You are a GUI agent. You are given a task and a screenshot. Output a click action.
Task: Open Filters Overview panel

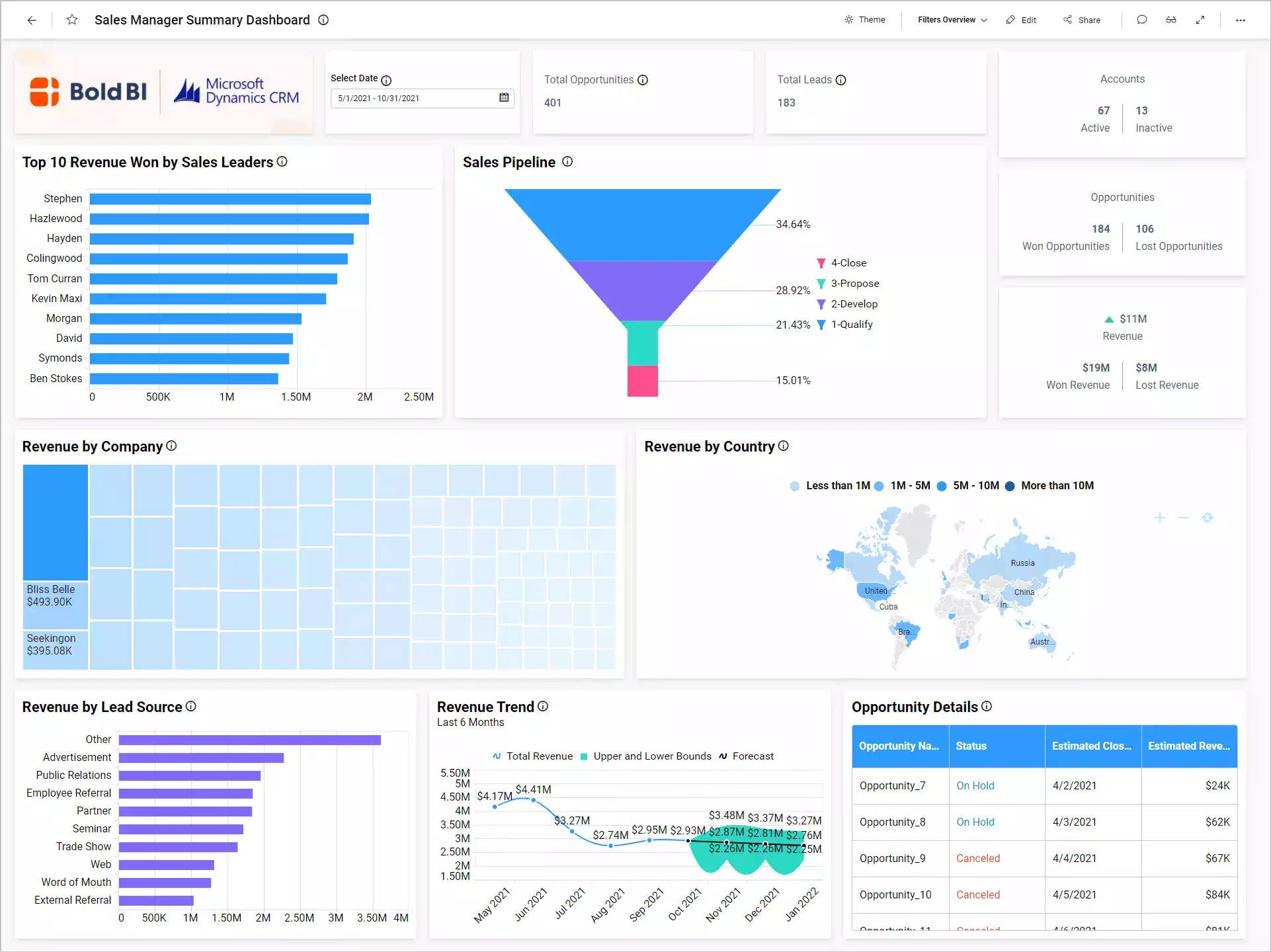click(950, 20)
